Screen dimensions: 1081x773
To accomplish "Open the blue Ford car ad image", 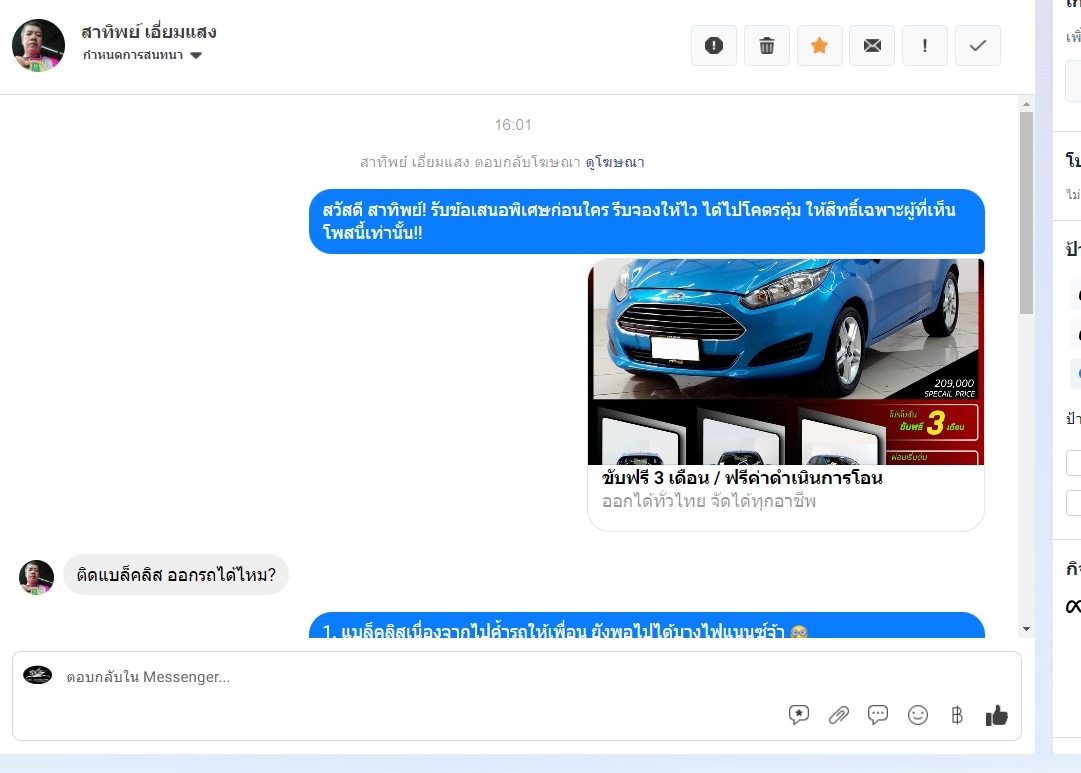I will pyautogui.click(x=786, y=362).
